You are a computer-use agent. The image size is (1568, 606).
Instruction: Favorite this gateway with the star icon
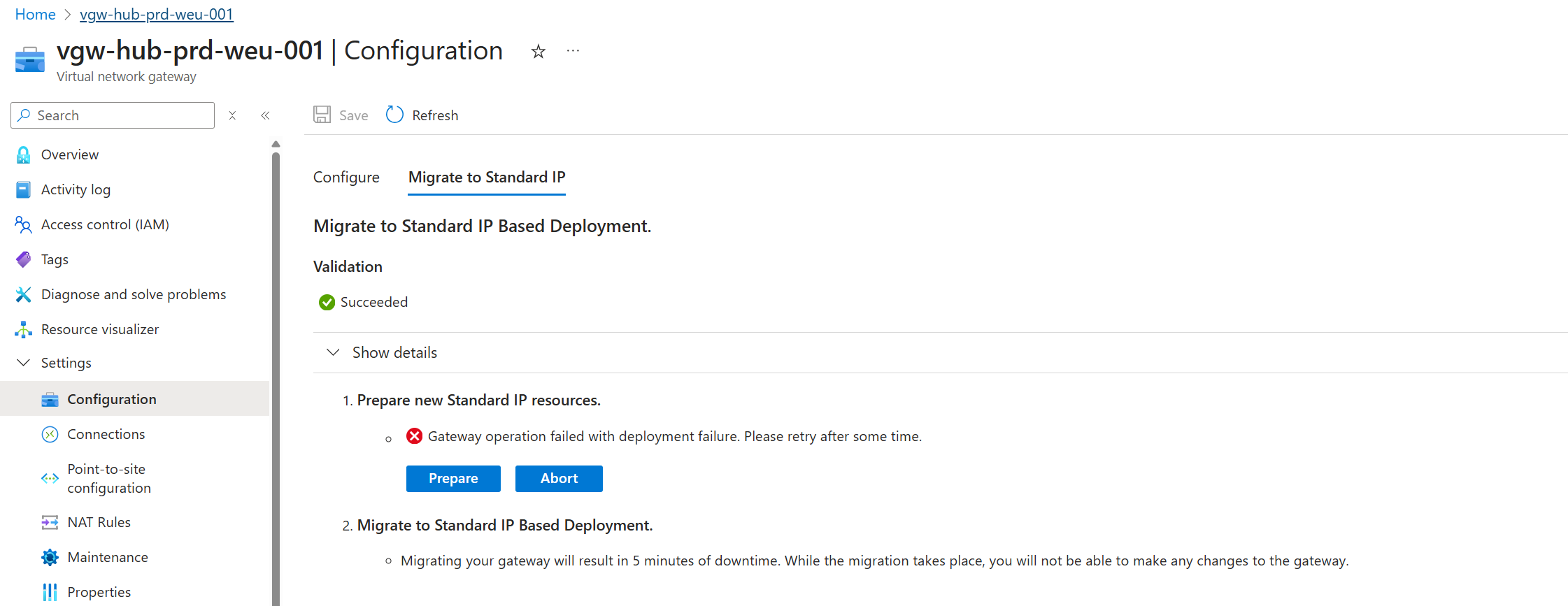pos(538,51)
